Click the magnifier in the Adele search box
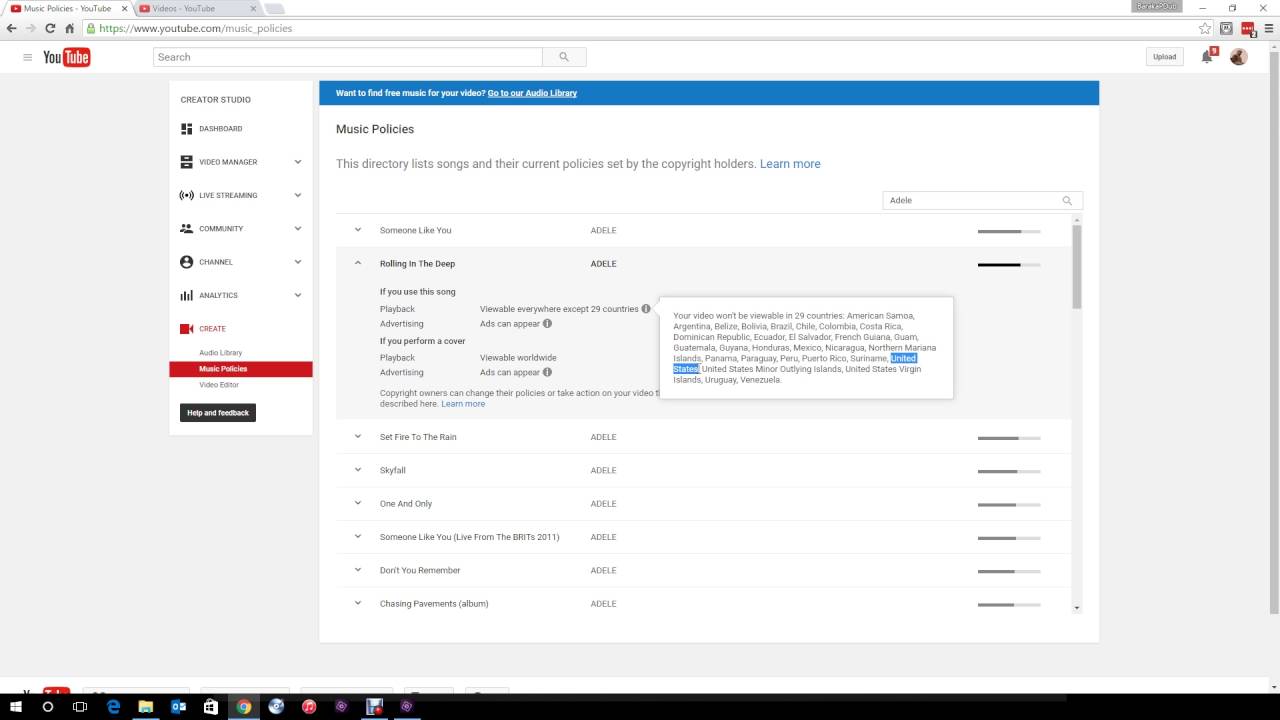Image resolution: width=1280 pixels, height=720 pixels. tap(1067, 200)
